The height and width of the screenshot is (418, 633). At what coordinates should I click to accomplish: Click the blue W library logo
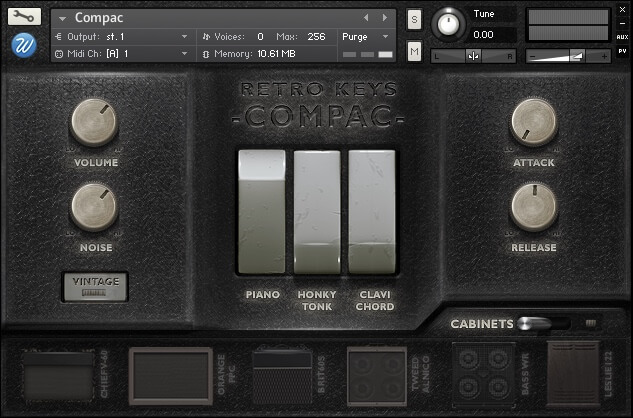(24, 45)
